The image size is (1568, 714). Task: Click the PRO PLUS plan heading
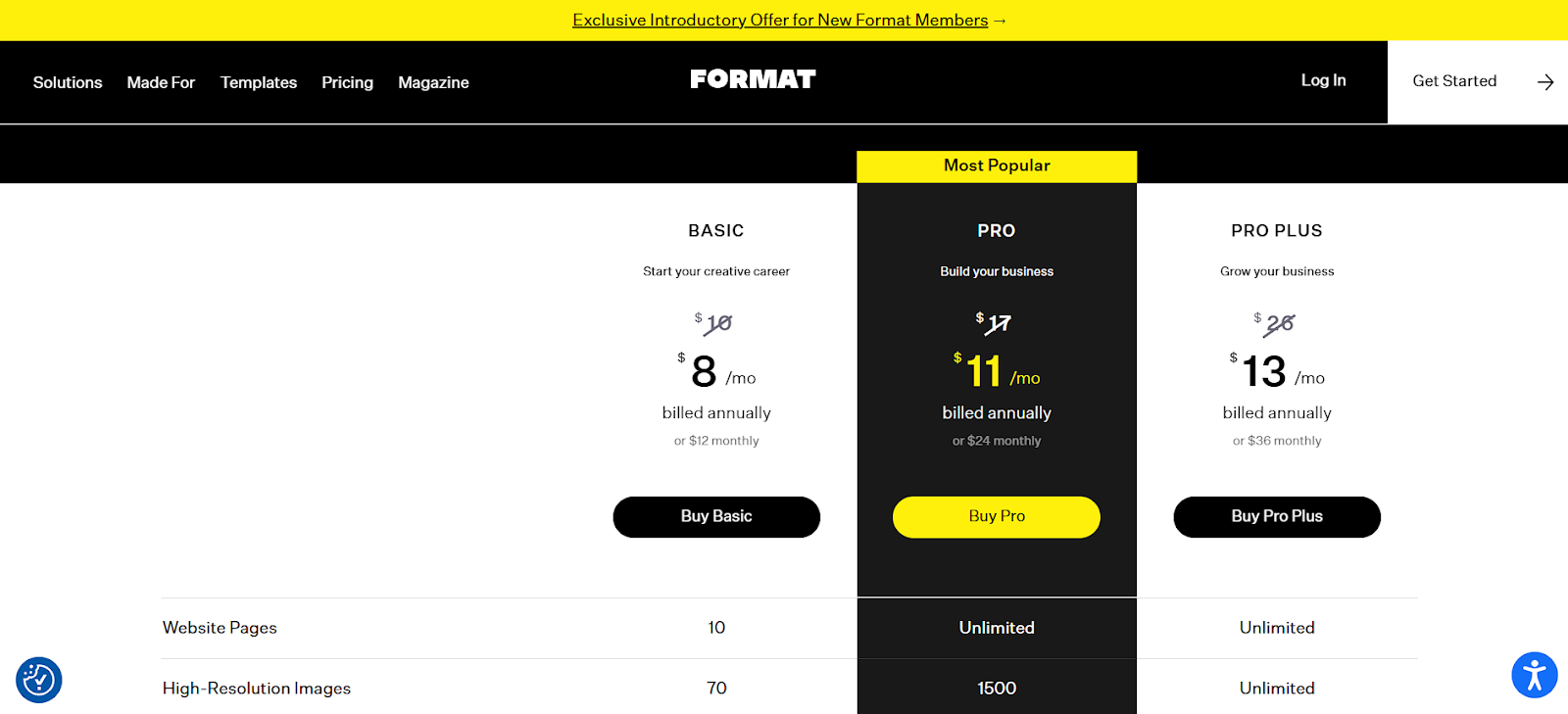point(1277,231)
